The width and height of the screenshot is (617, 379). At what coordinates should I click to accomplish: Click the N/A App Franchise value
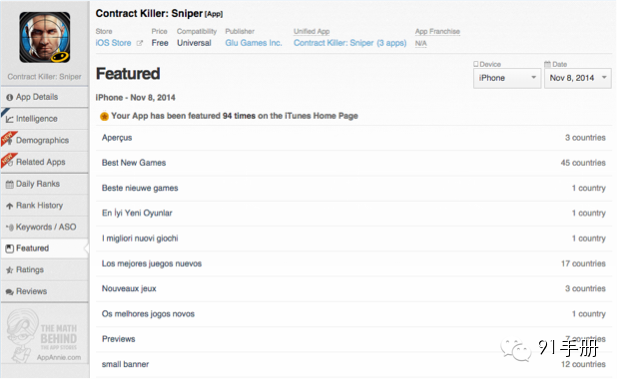coord(421,43)
